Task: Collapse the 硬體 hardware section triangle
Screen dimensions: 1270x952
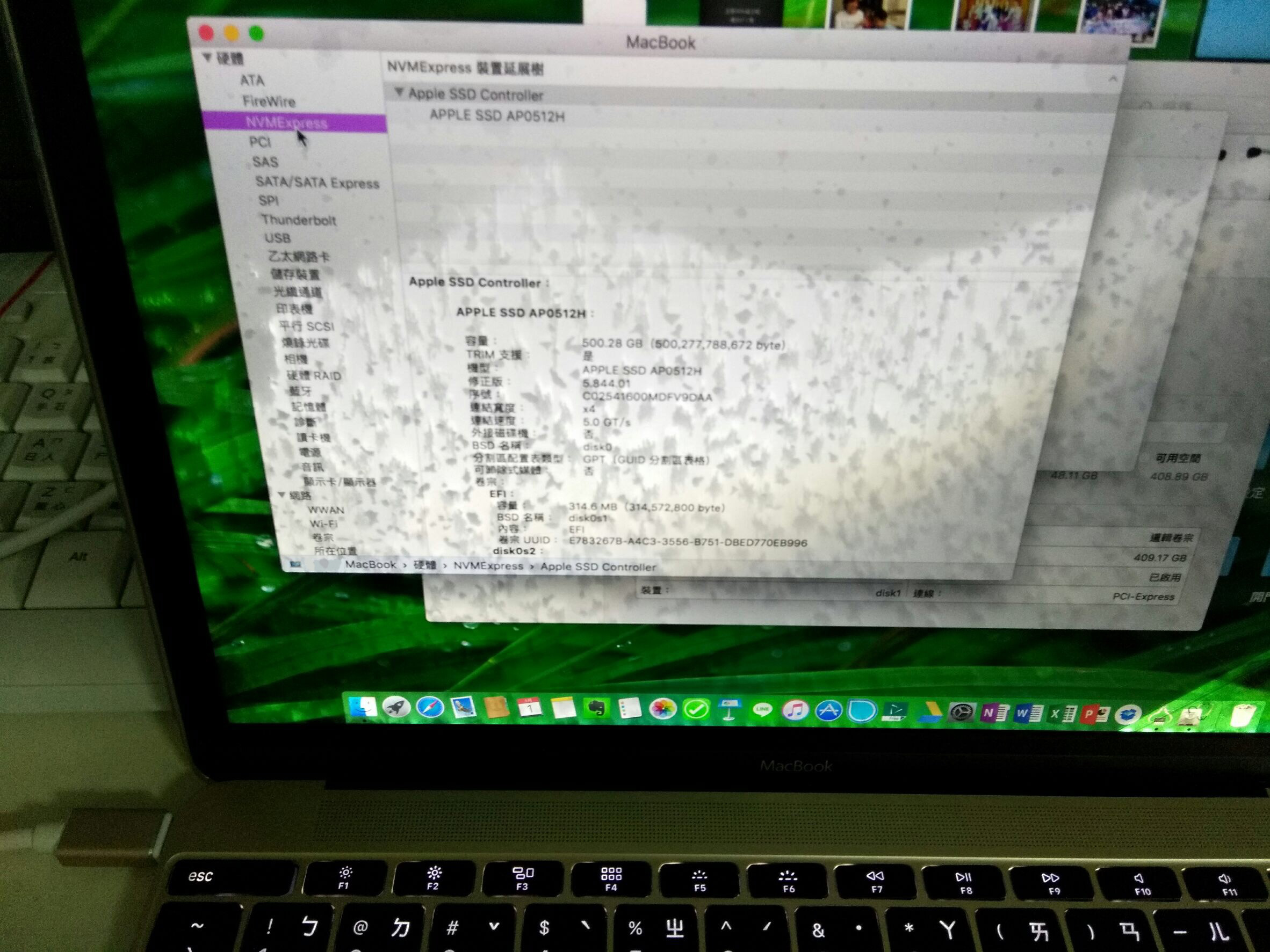Action: pyautogui.click(x=208, y=57)
